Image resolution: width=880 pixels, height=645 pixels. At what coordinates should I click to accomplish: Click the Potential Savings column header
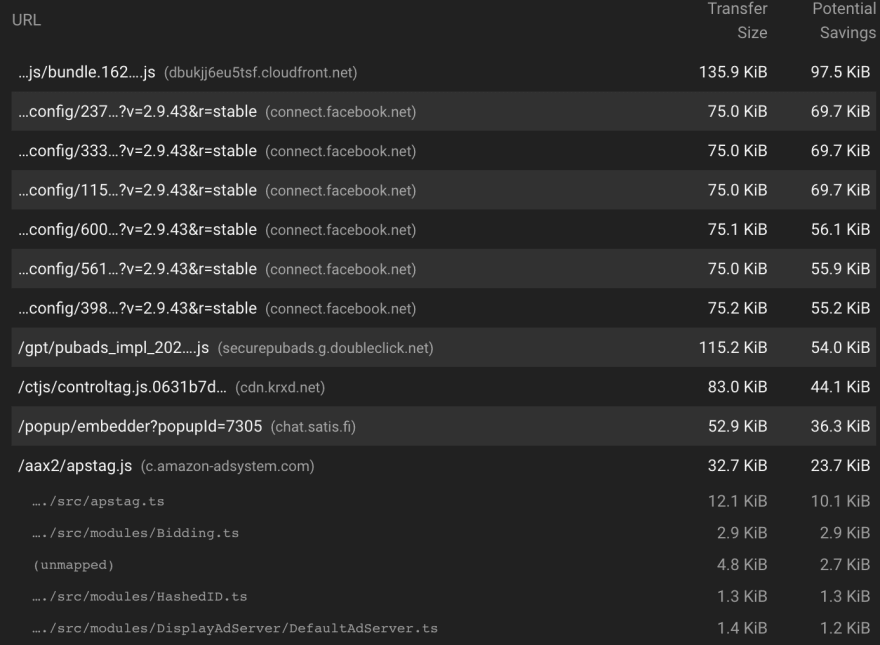point(844,20)
